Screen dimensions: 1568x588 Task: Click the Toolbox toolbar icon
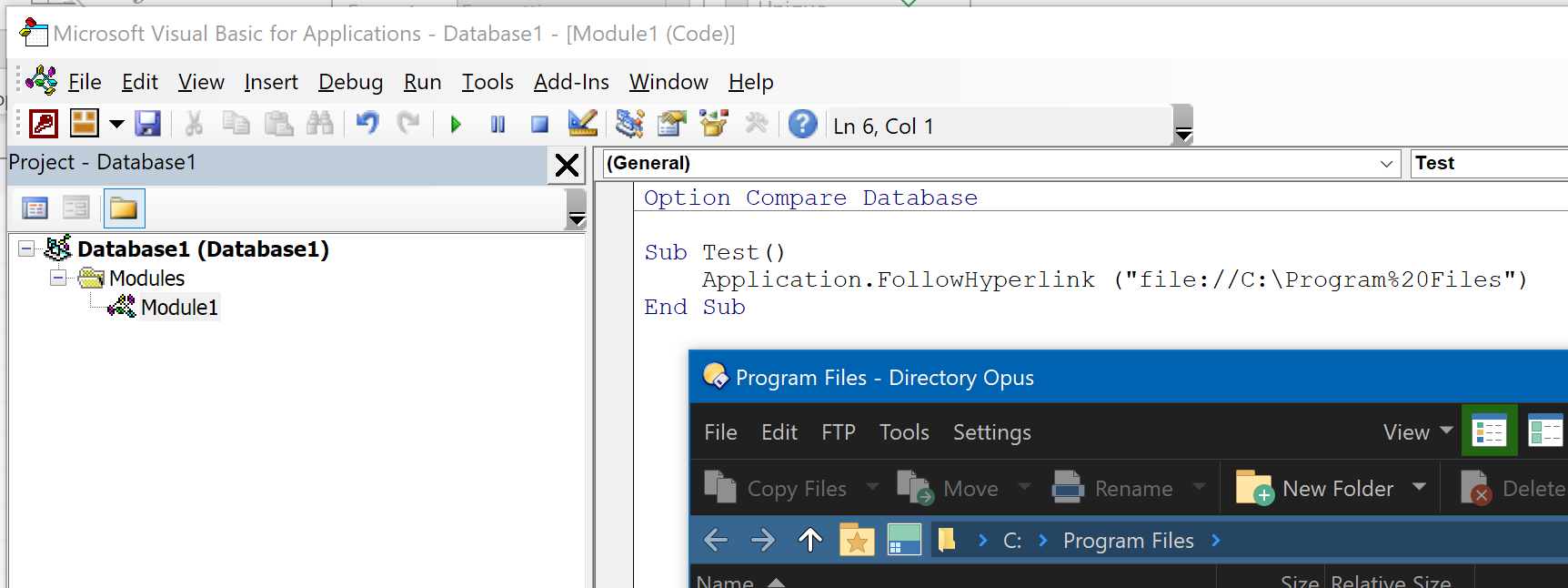[x=756, y=123]
